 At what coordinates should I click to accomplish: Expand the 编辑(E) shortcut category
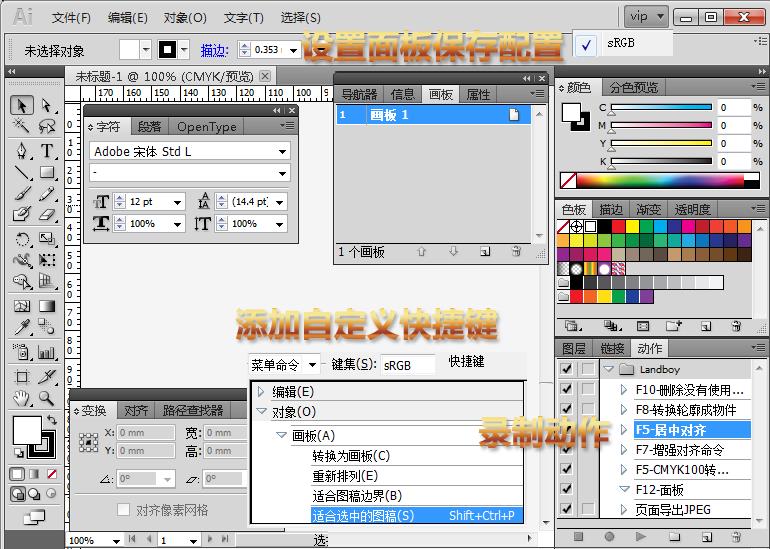coord(261,391)
